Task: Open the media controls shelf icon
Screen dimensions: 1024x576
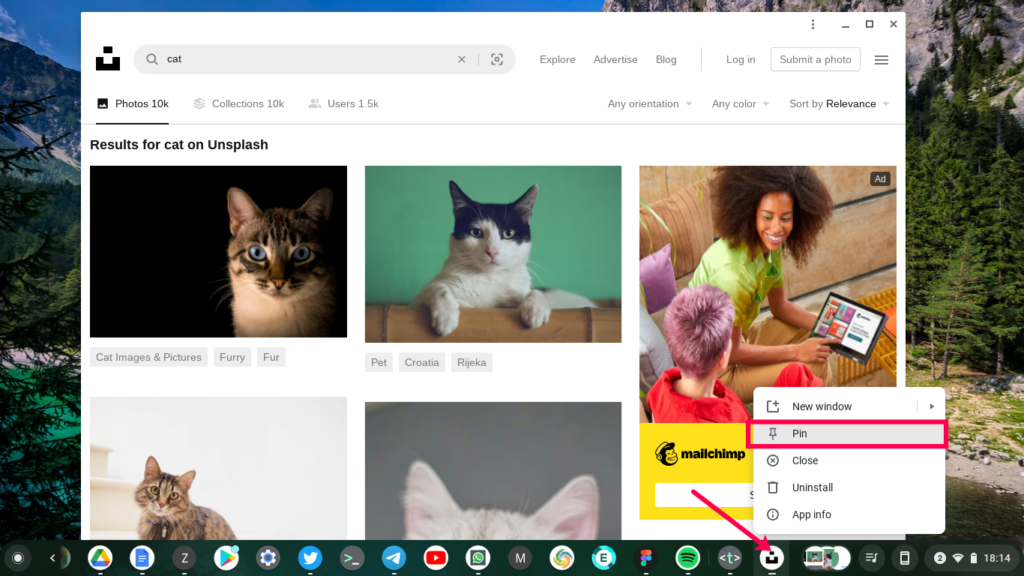Action: tap(871, 558)
